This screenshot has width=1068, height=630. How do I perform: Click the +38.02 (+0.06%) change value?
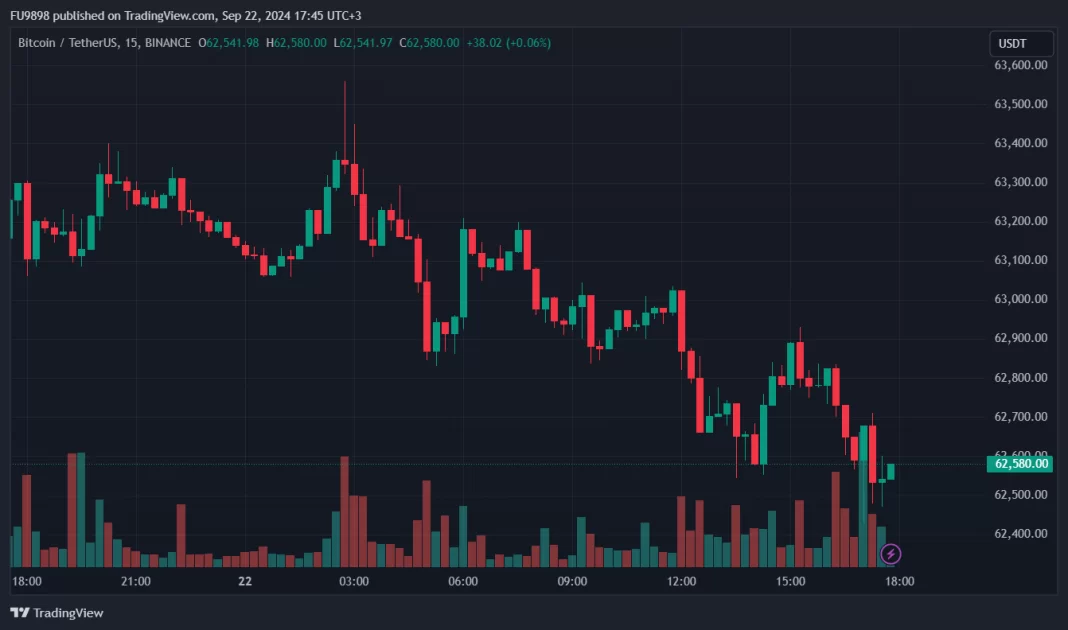(x=508, y=43)
